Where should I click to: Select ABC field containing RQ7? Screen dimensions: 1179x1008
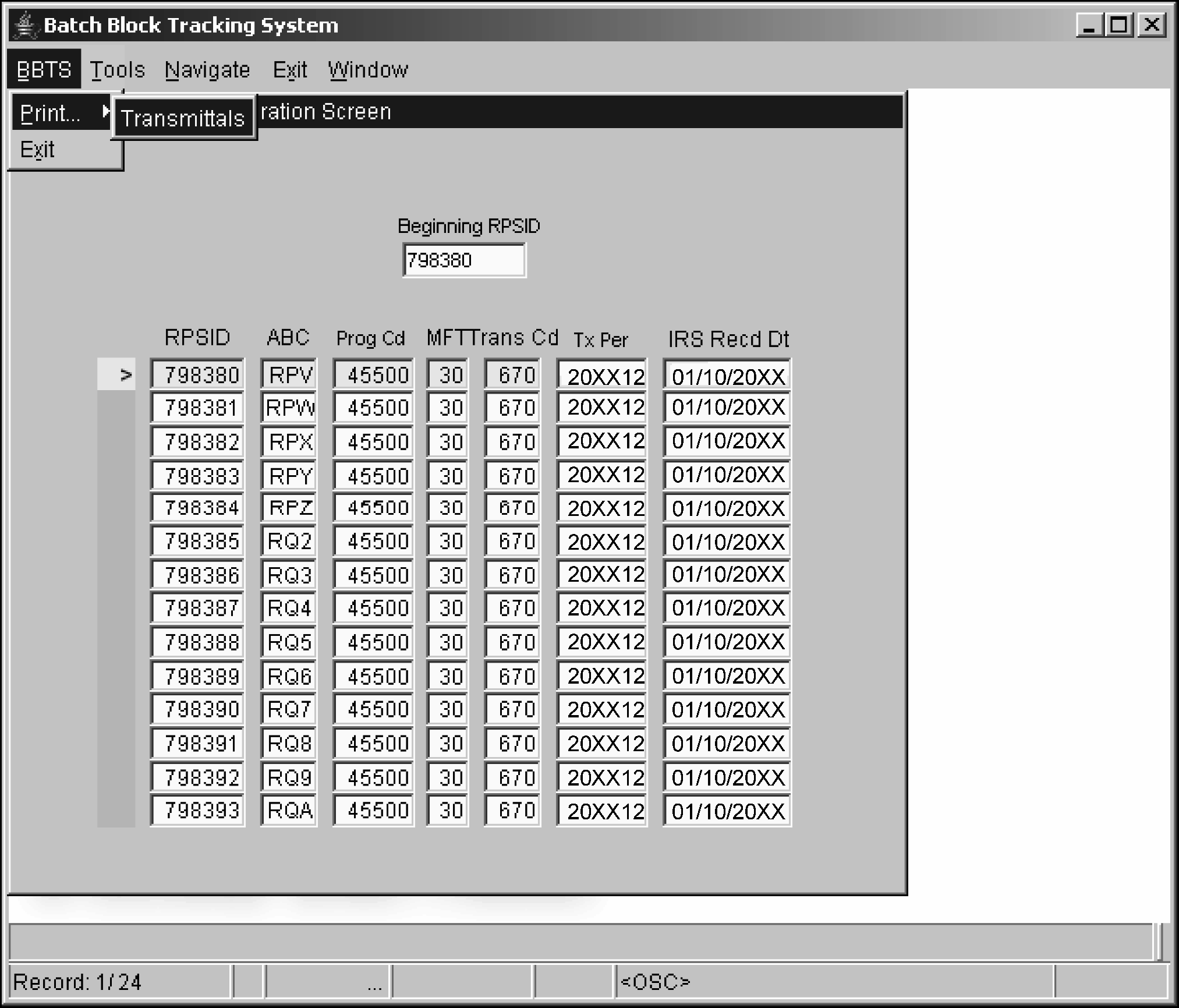coord(289,709)
